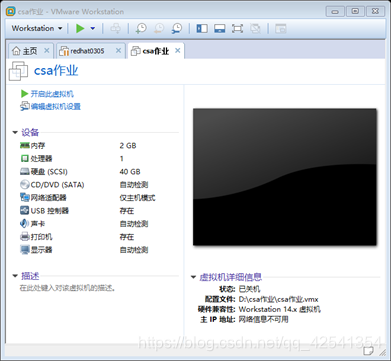Close the csa作业 tab
The width and height of the screenshot is (391, 361).
click(x=178, y=50)
